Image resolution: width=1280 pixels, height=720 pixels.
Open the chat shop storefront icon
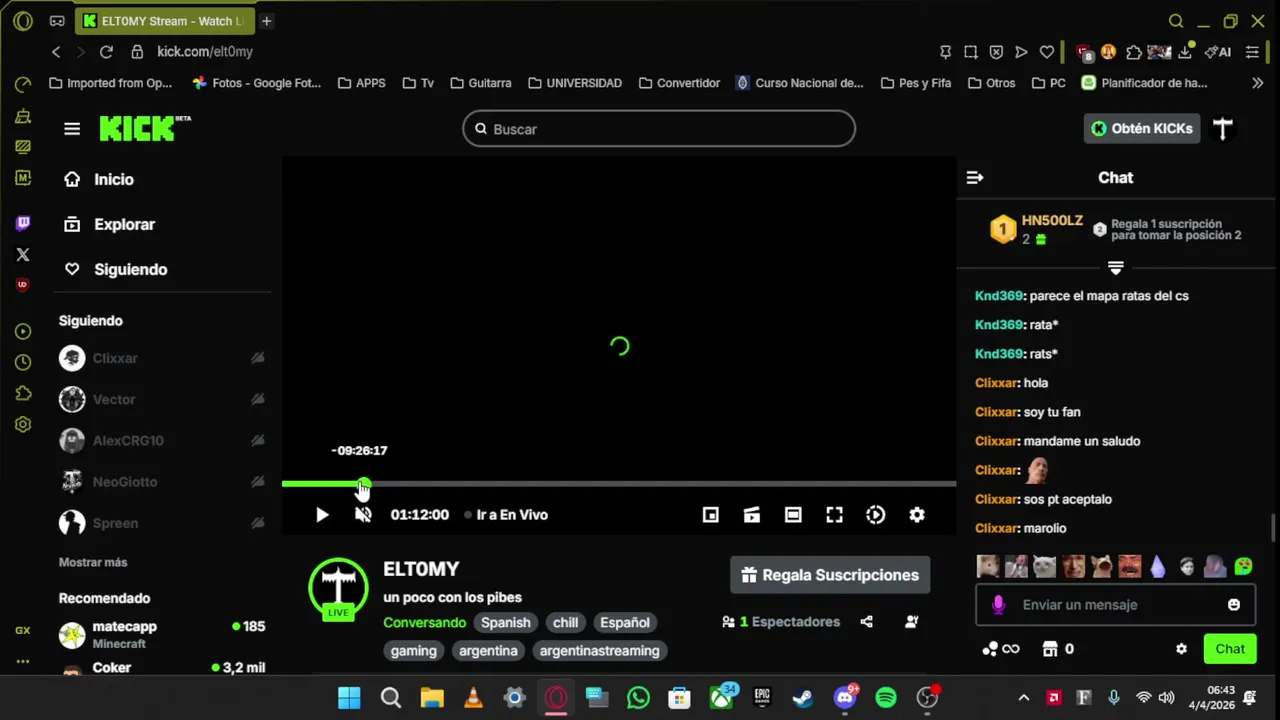click(1050, 649)
